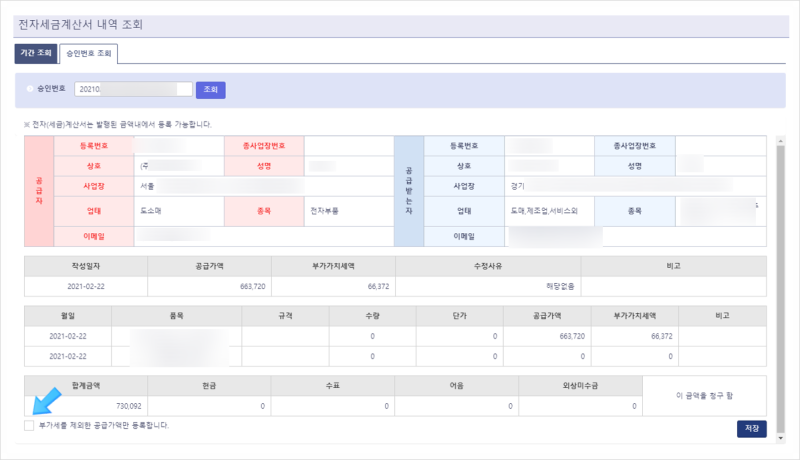Click the scrollbar down arrow
Image resolution: width=800 pixels, height=460 pixels.
tap(780, 438)
